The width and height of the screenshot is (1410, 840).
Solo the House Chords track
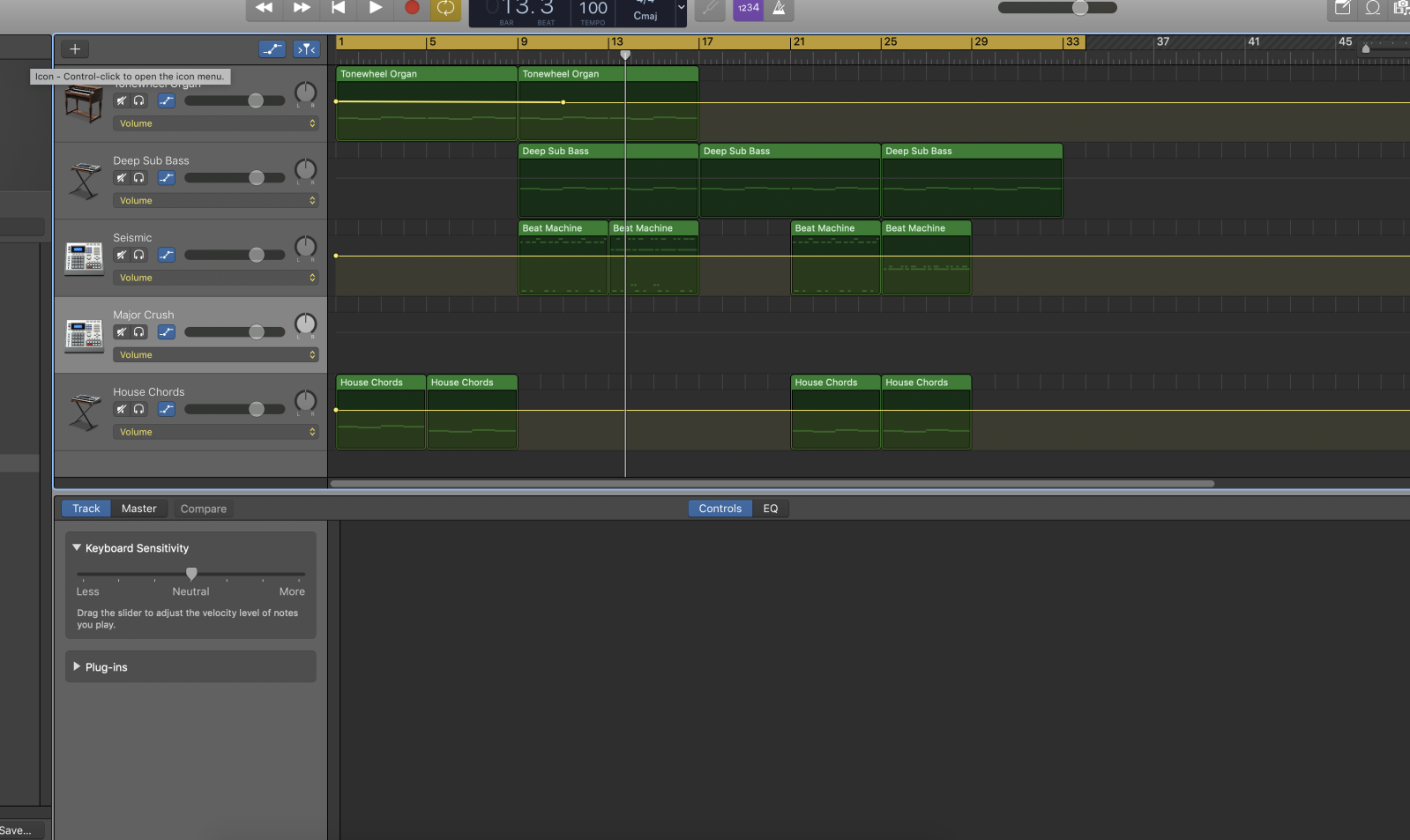pos(138,409)
